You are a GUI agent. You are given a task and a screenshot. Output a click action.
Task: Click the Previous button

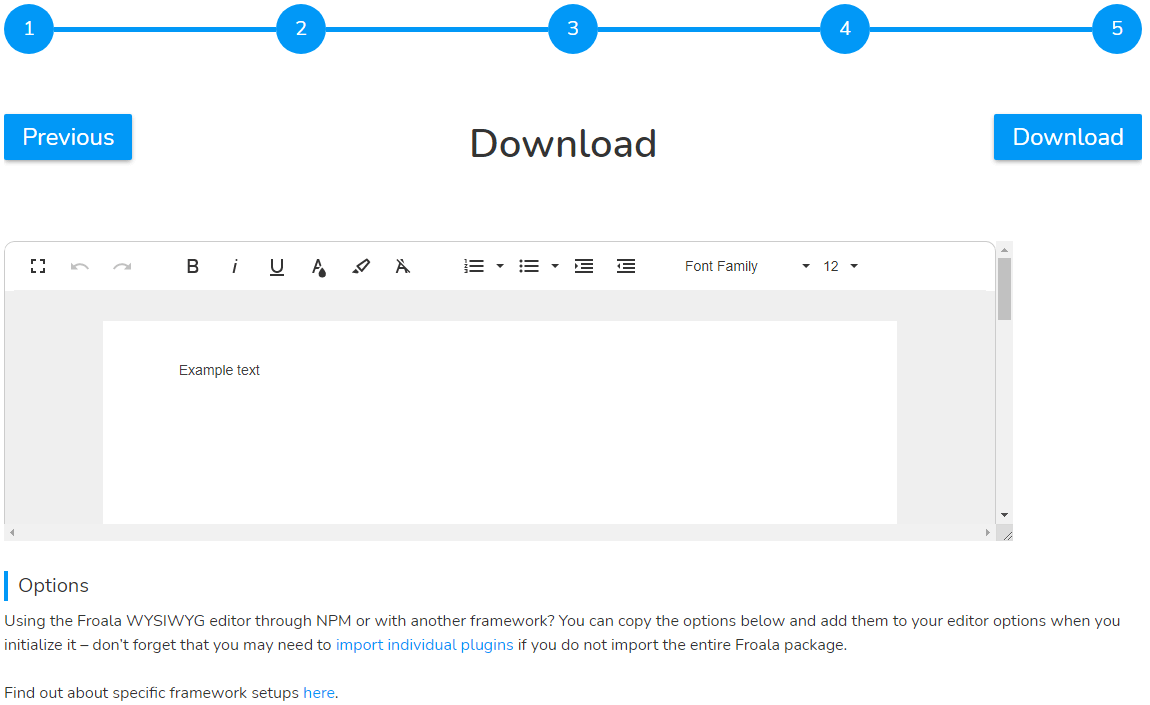(67, 136)
